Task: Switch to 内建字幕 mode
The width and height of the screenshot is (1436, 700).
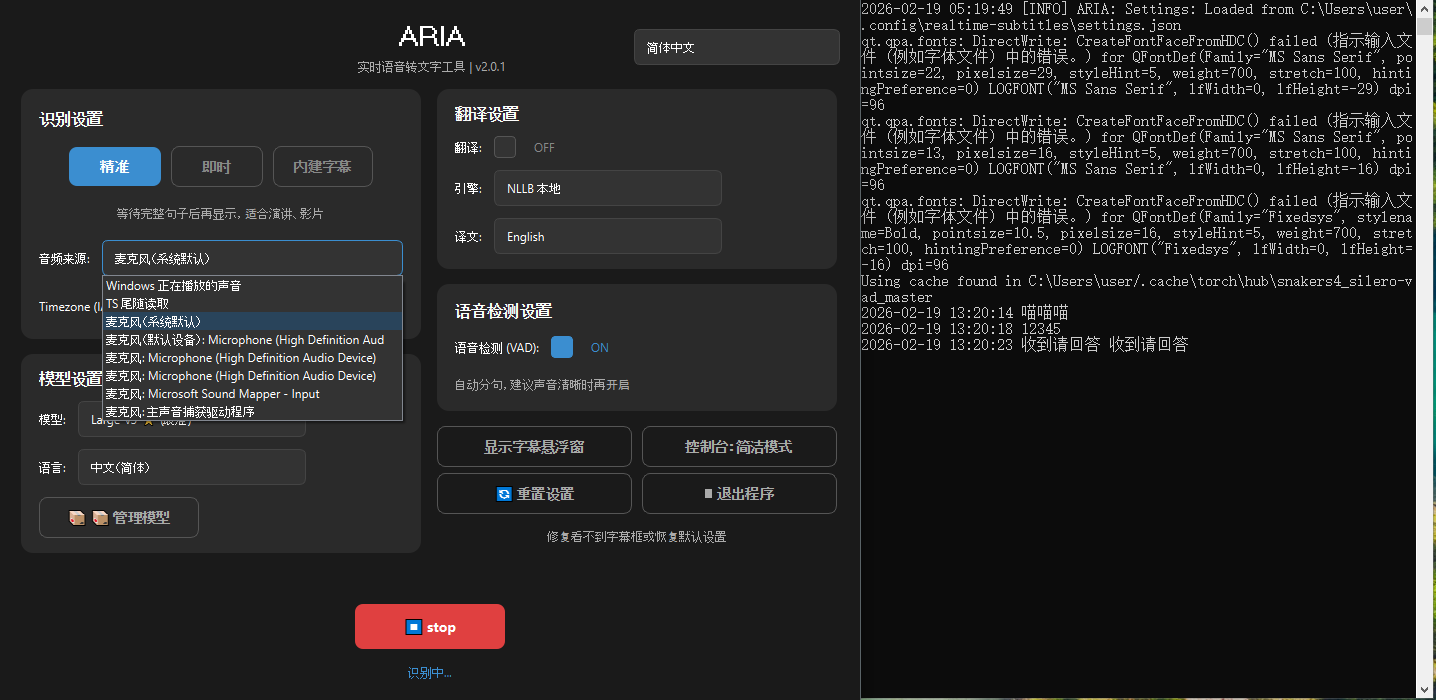Action: coord(323,167)
